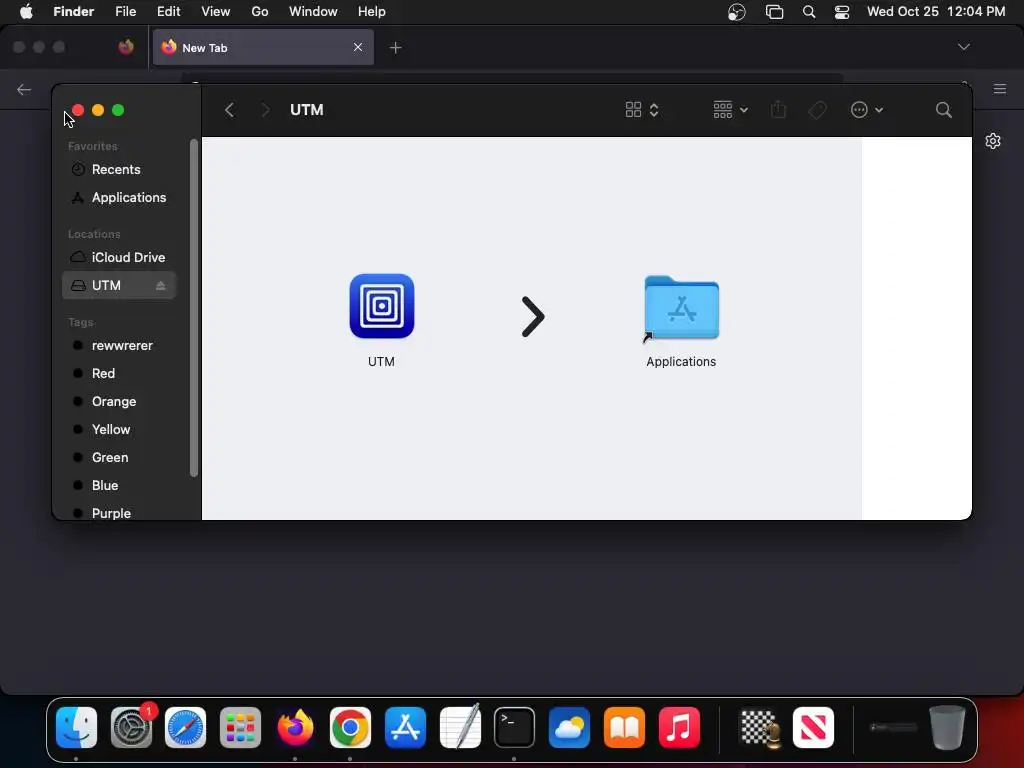Select the Yellow tag
Image resolution: width=1024 pixels, height=768 pixels.
click(x=119, y=430)
